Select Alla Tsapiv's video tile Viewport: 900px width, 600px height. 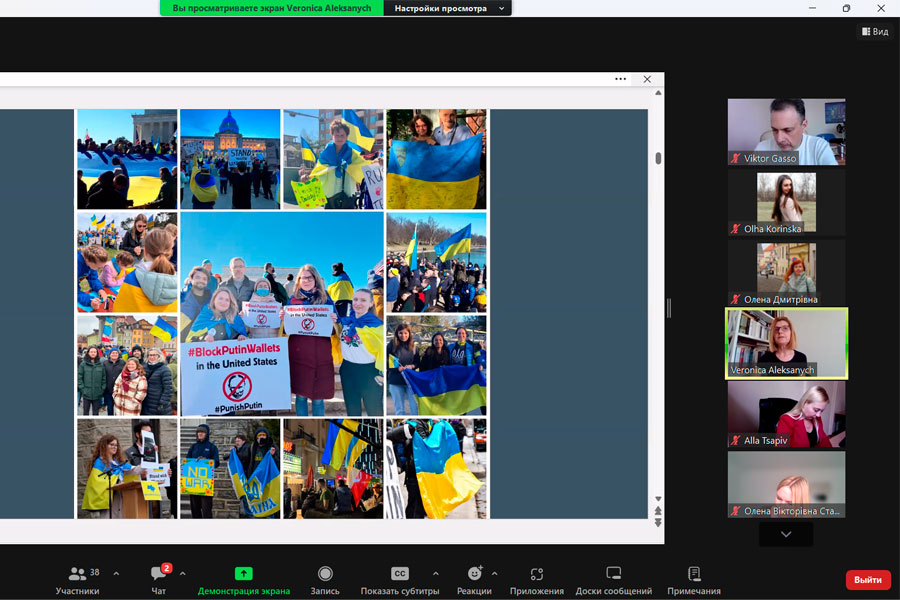pyautogui.click(x=786, y=415)
